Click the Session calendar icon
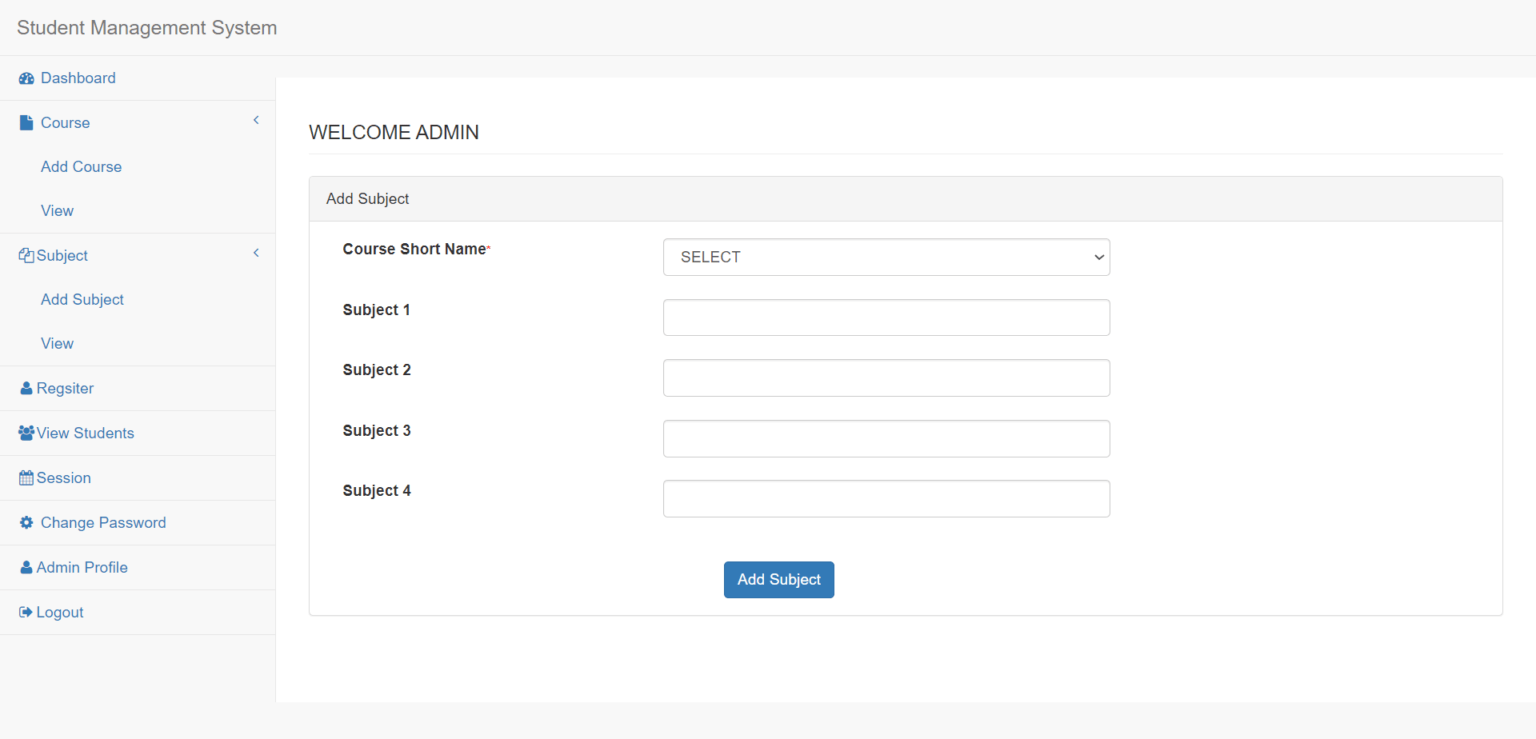The image size is (1536, 739). pyautogui.click(x=25, y=478)
